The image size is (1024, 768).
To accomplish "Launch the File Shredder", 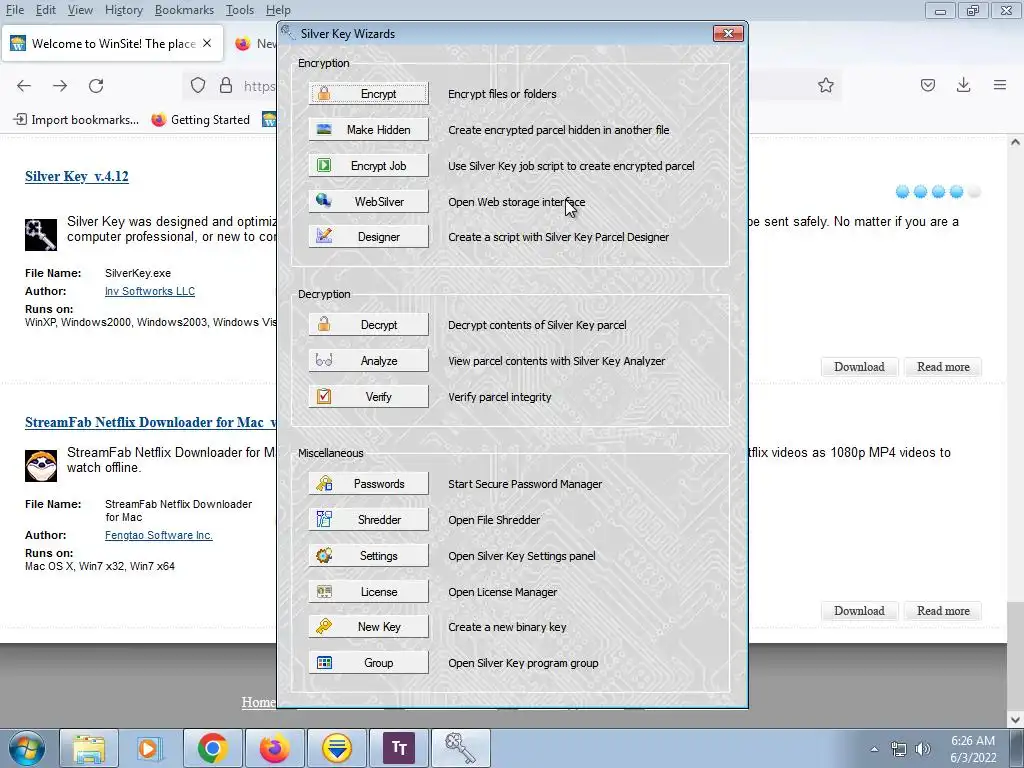I will pos(368,520).
